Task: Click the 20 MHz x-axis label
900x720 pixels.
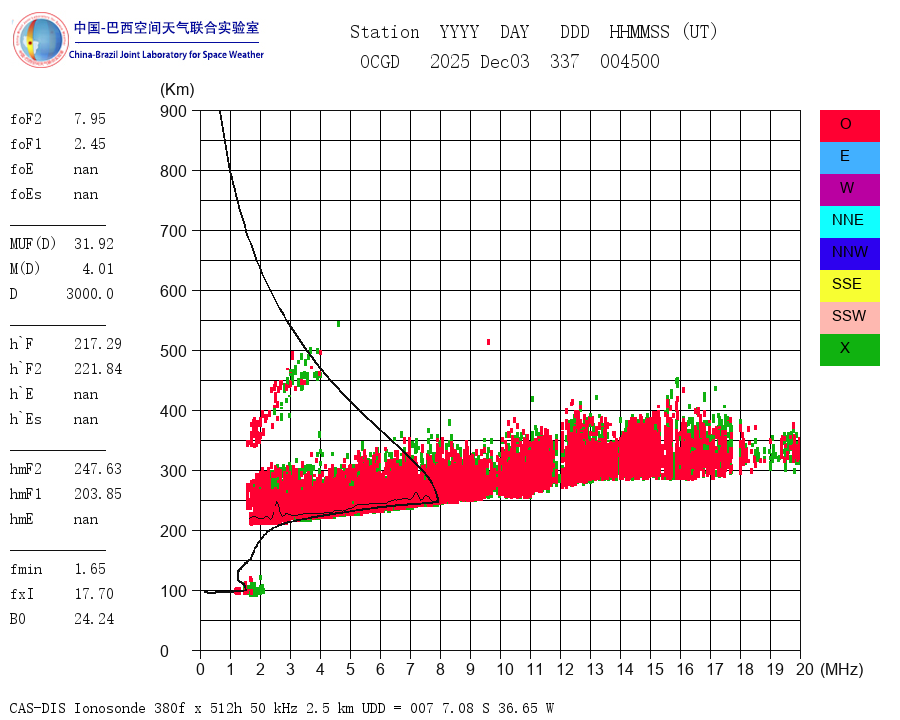Action: [805, 669]
